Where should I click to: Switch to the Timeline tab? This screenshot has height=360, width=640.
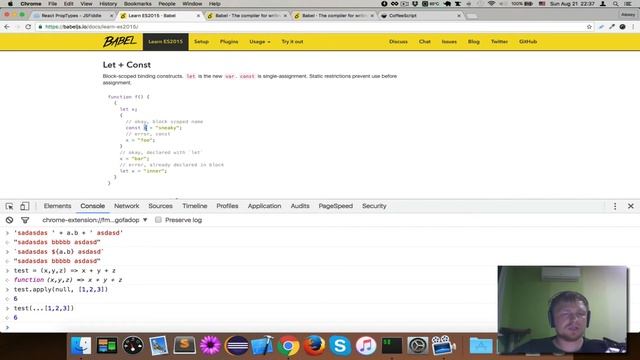(x=195, y=206)
